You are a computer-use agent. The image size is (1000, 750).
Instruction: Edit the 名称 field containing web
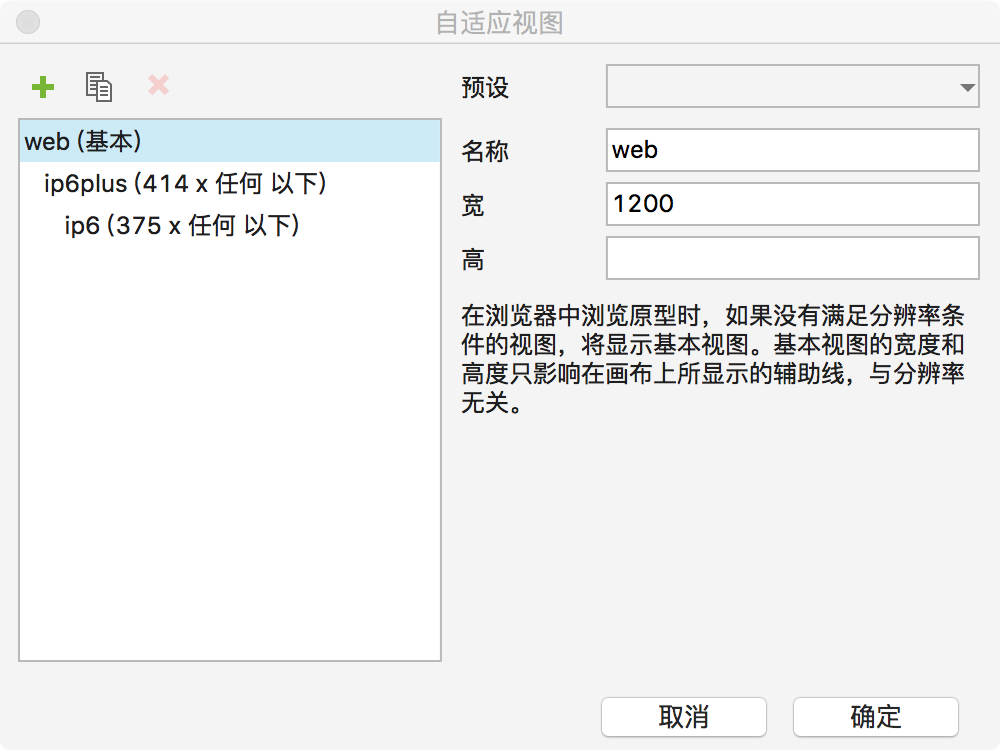click(793, 150)
